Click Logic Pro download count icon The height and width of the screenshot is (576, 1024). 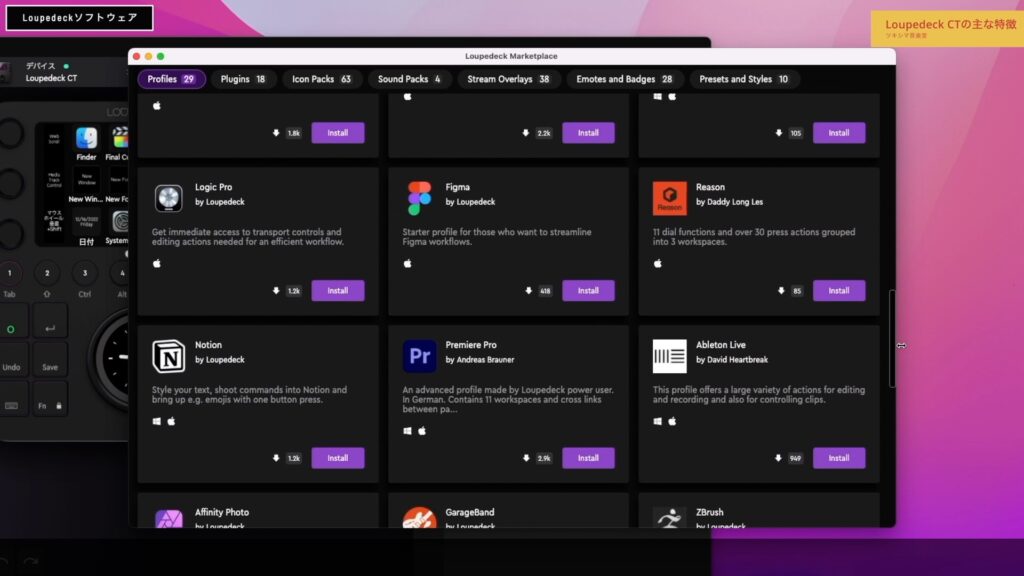(276, 291)
